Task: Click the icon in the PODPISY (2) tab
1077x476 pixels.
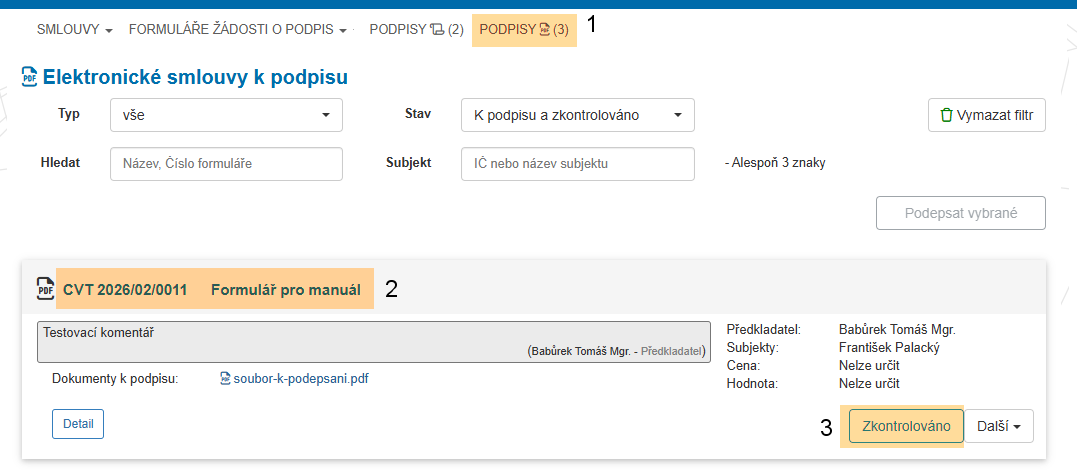Action: point(436,30)
